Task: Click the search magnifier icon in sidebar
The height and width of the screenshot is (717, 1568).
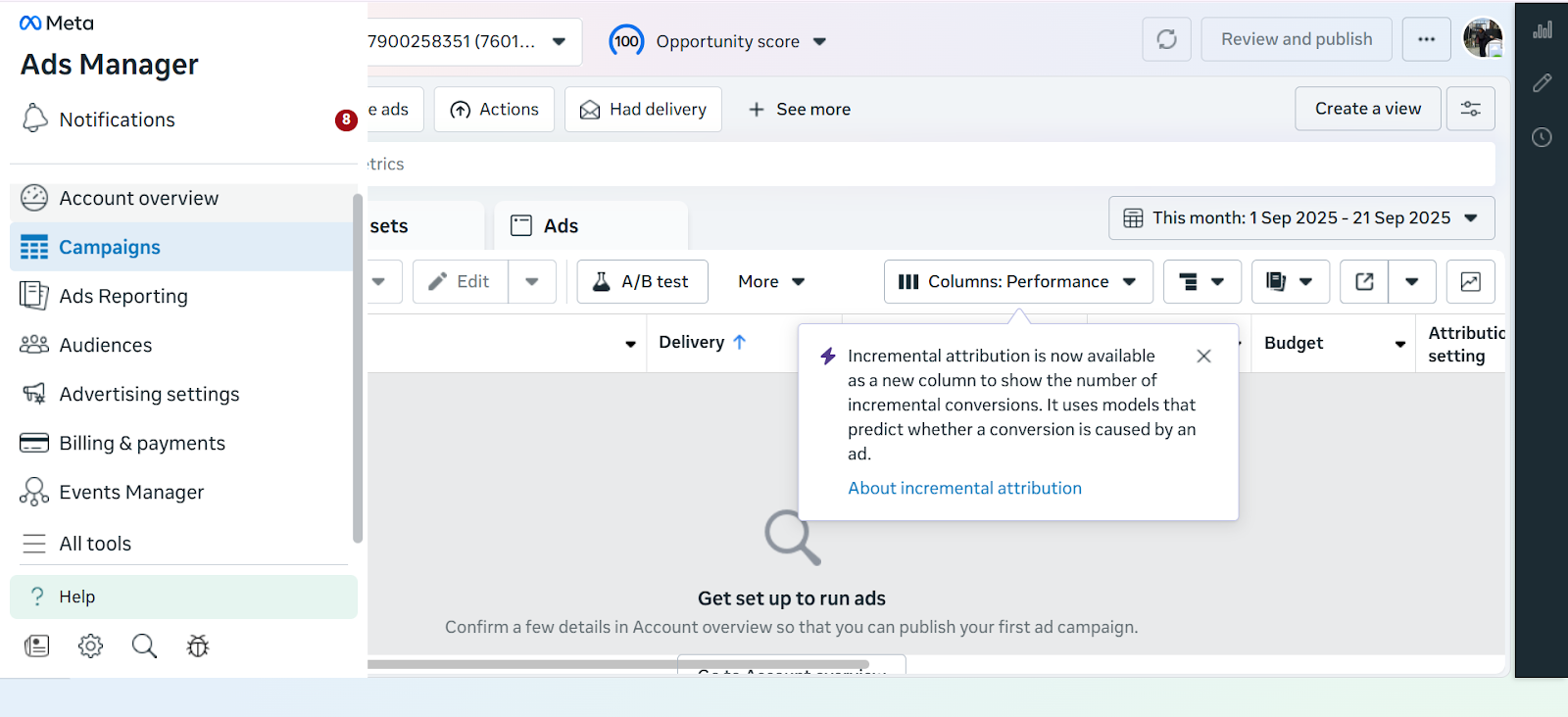Action: tap(144, 645)
